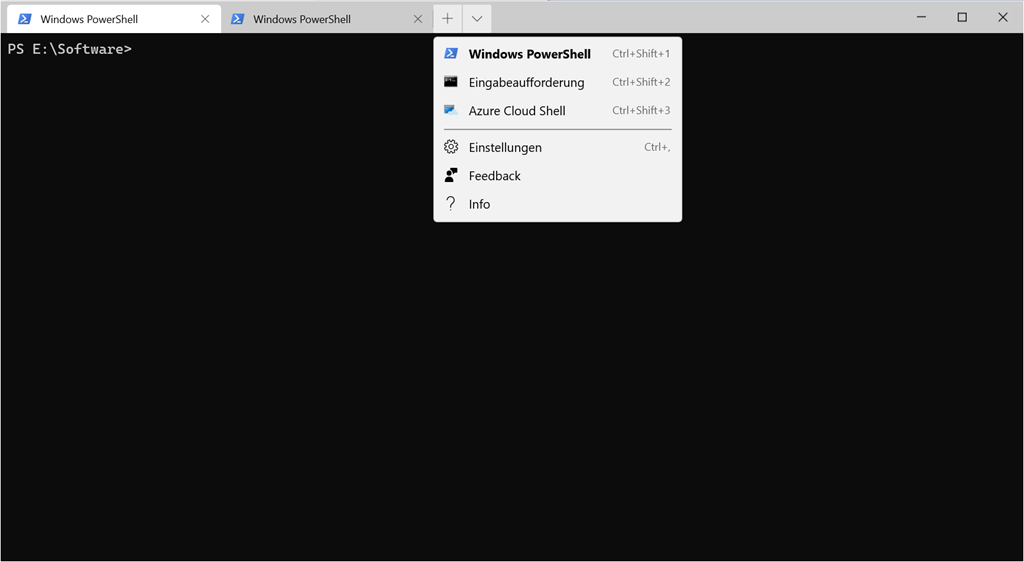Click the Feedback person icon
This screenshot has height=562, width=1024.
451,176
